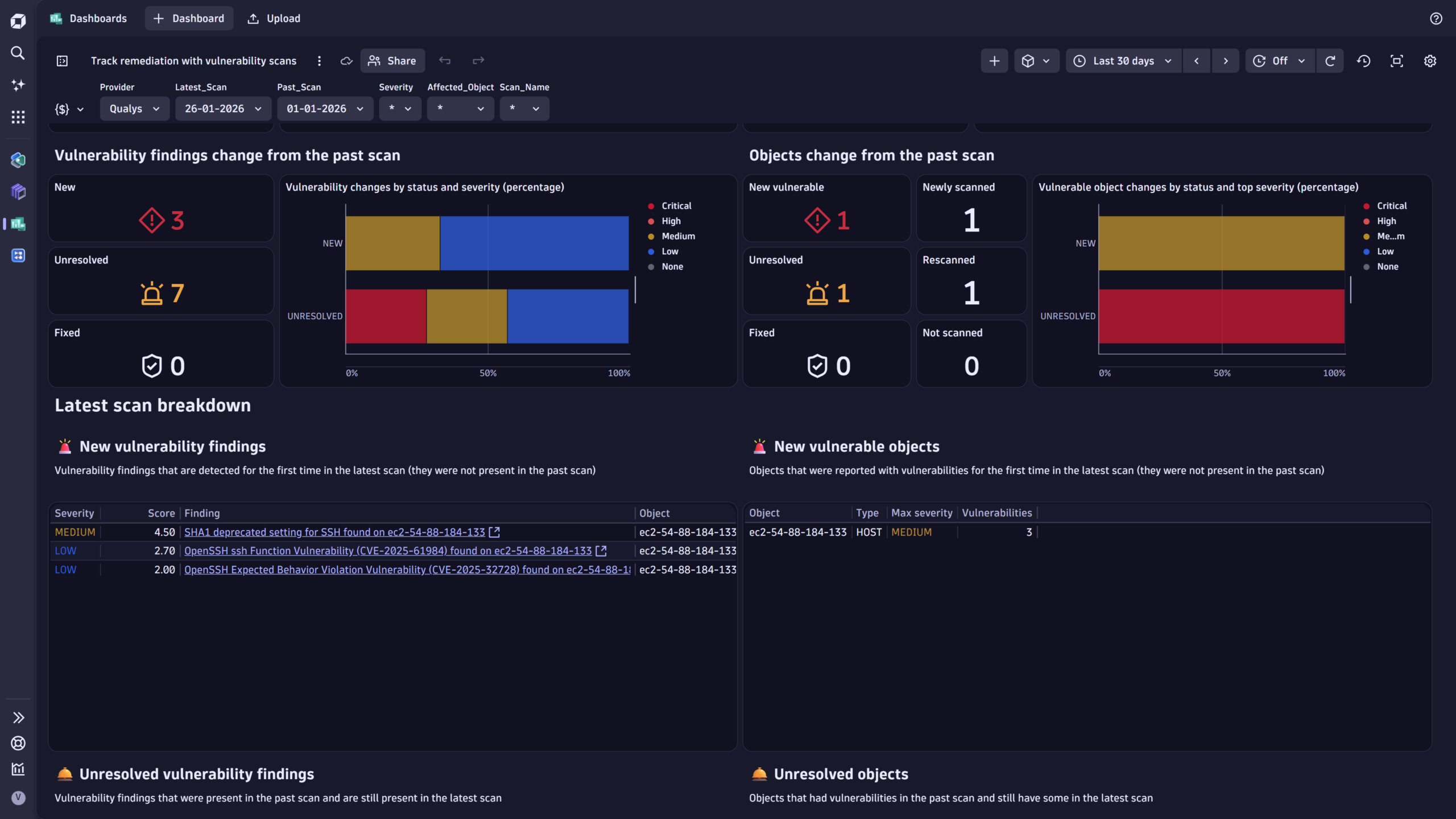Hide the Critical series via the chart legend

pos(676,205)
